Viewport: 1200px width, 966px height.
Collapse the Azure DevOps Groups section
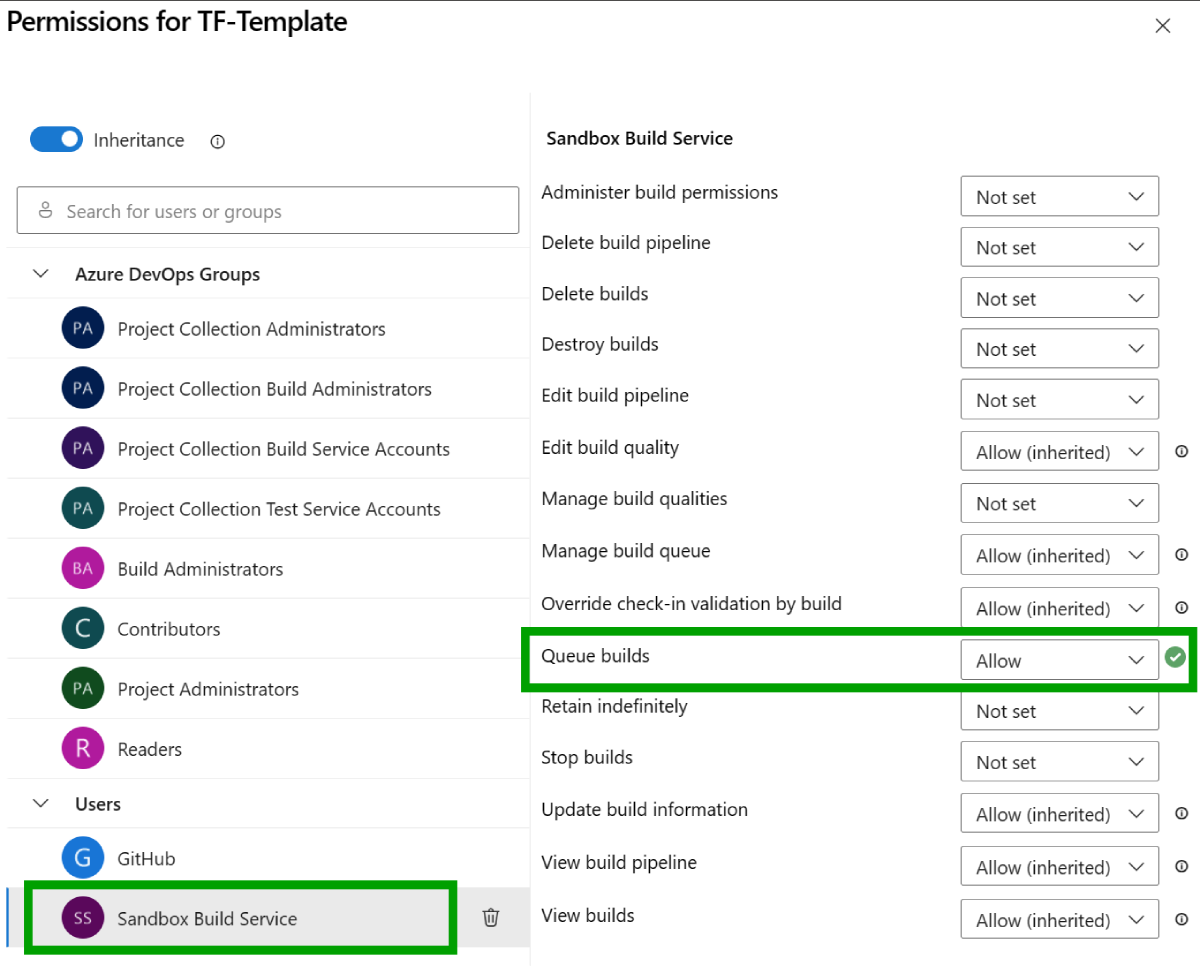[x=41, y=273]
